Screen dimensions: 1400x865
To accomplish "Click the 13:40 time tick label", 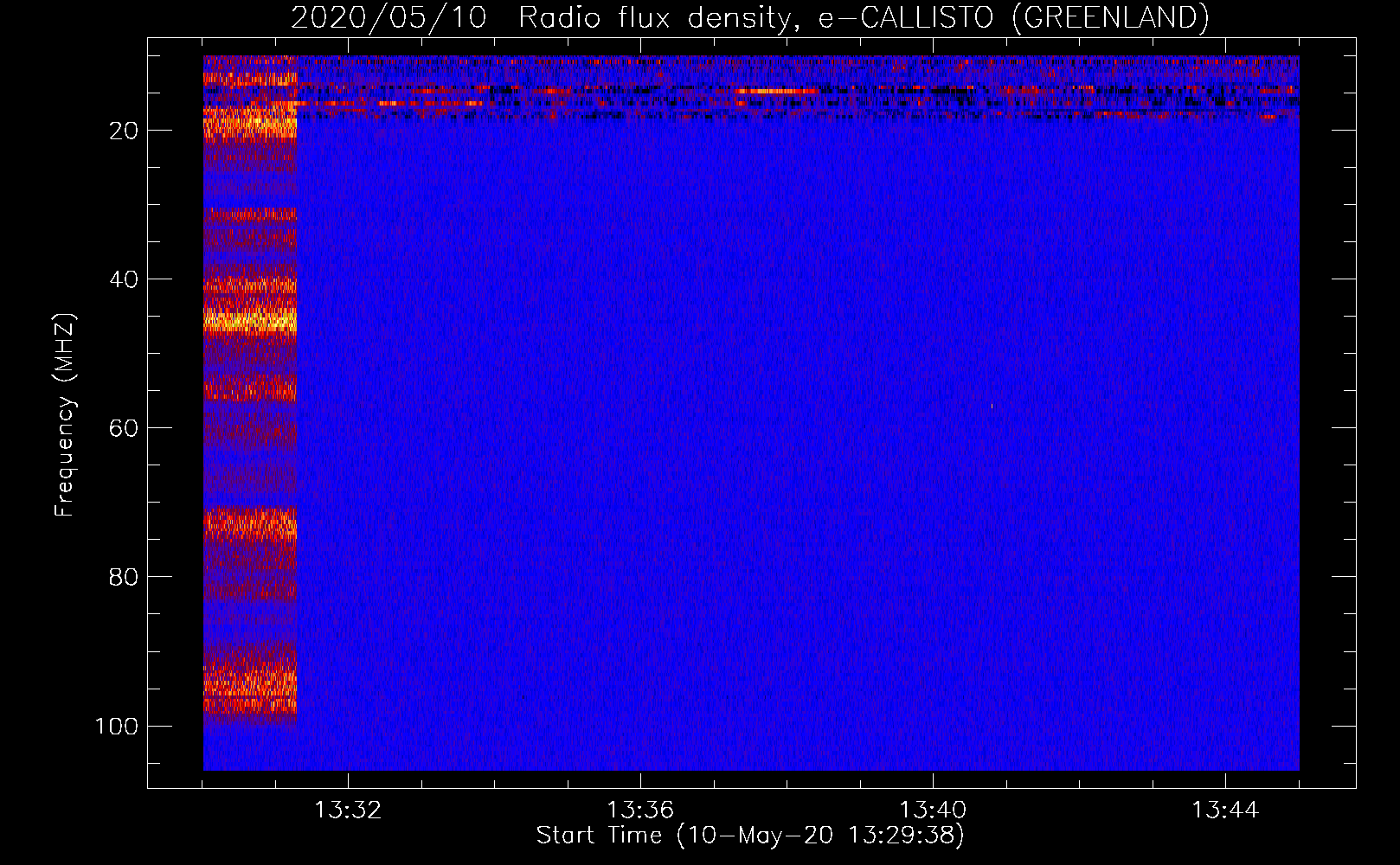I will point(933,811).
